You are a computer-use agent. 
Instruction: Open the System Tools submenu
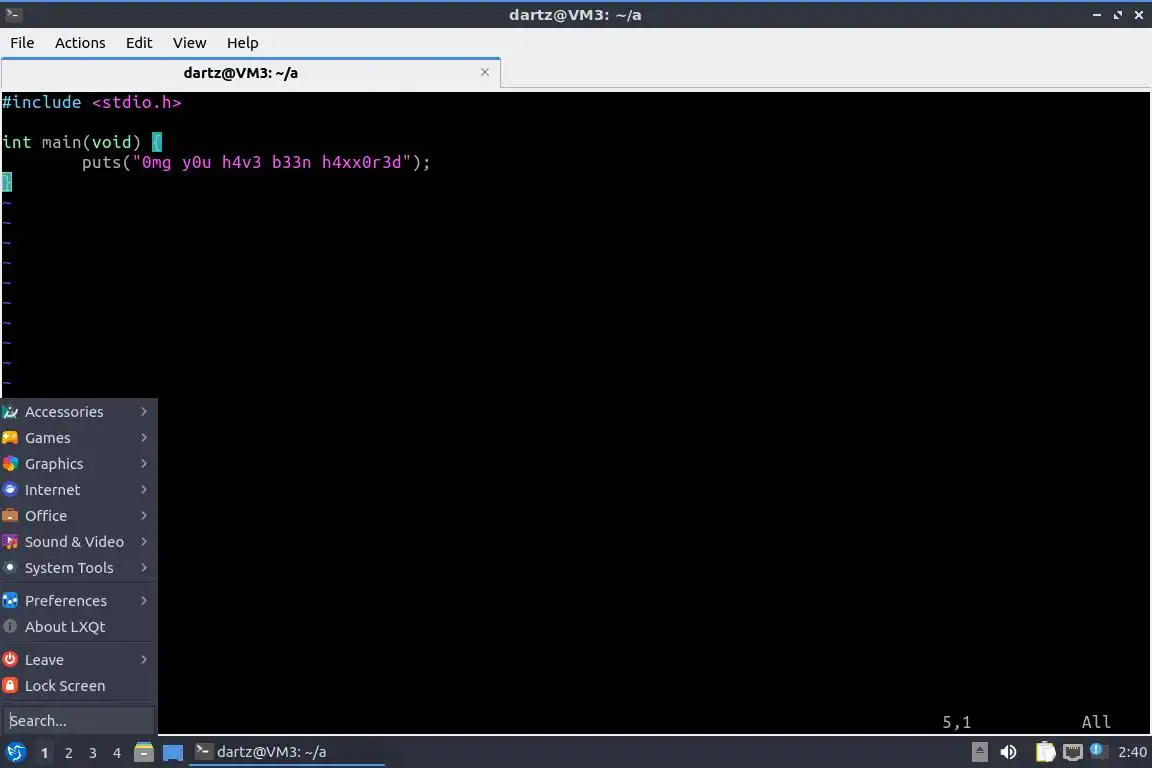tap(79, 568)
